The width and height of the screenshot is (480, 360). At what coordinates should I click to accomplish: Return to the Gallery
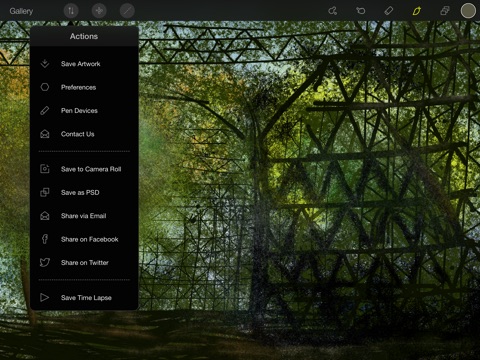[21, 11]
